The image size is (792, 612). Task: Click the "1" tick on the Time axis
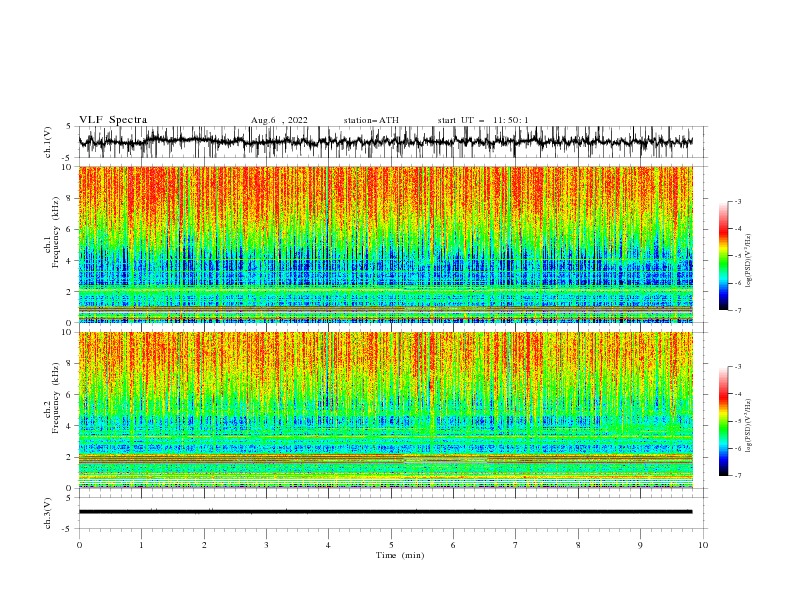[141, 545]
